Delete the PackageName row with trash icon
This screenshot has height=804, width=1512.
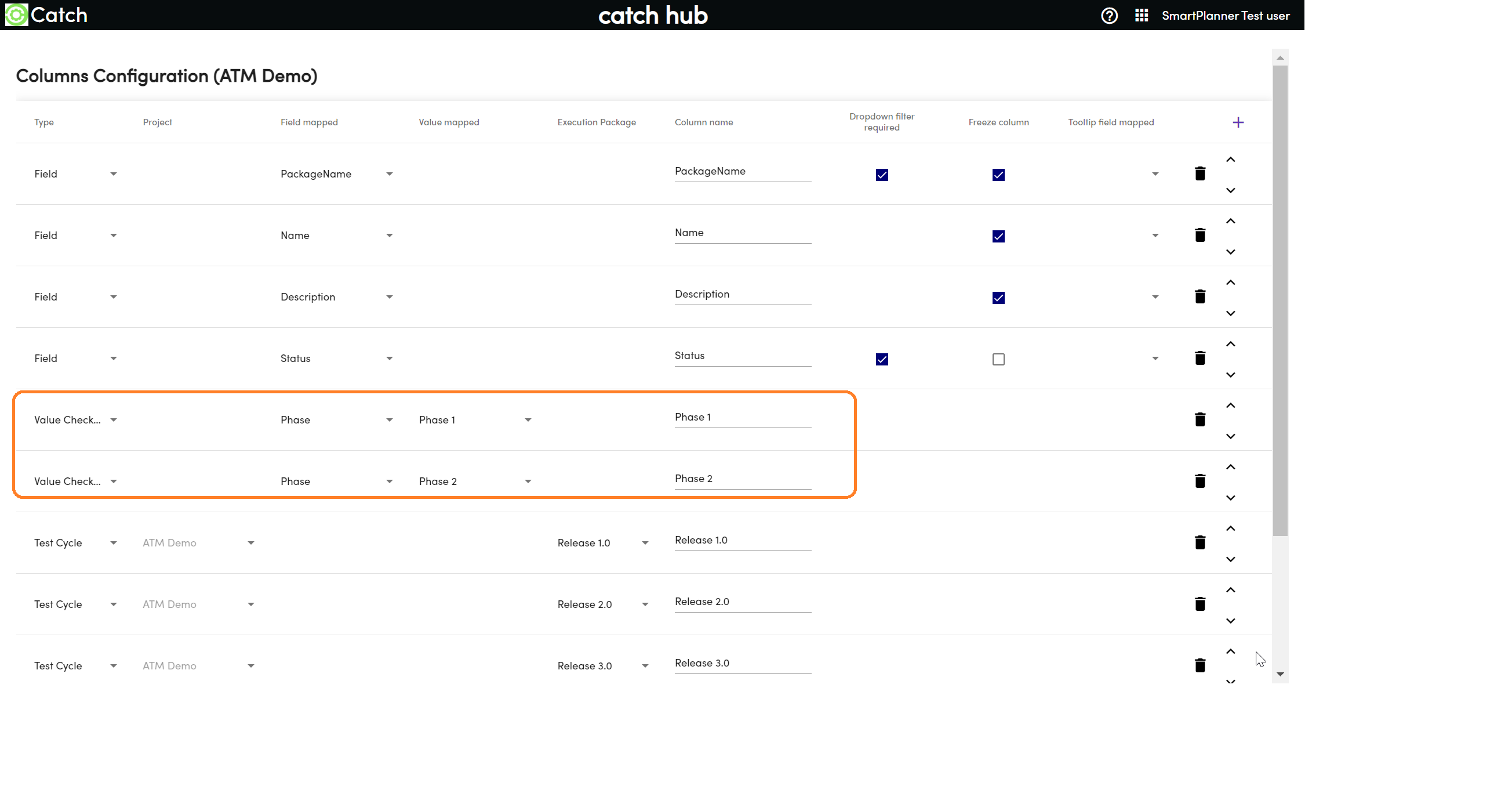[x=1199, y=174]
